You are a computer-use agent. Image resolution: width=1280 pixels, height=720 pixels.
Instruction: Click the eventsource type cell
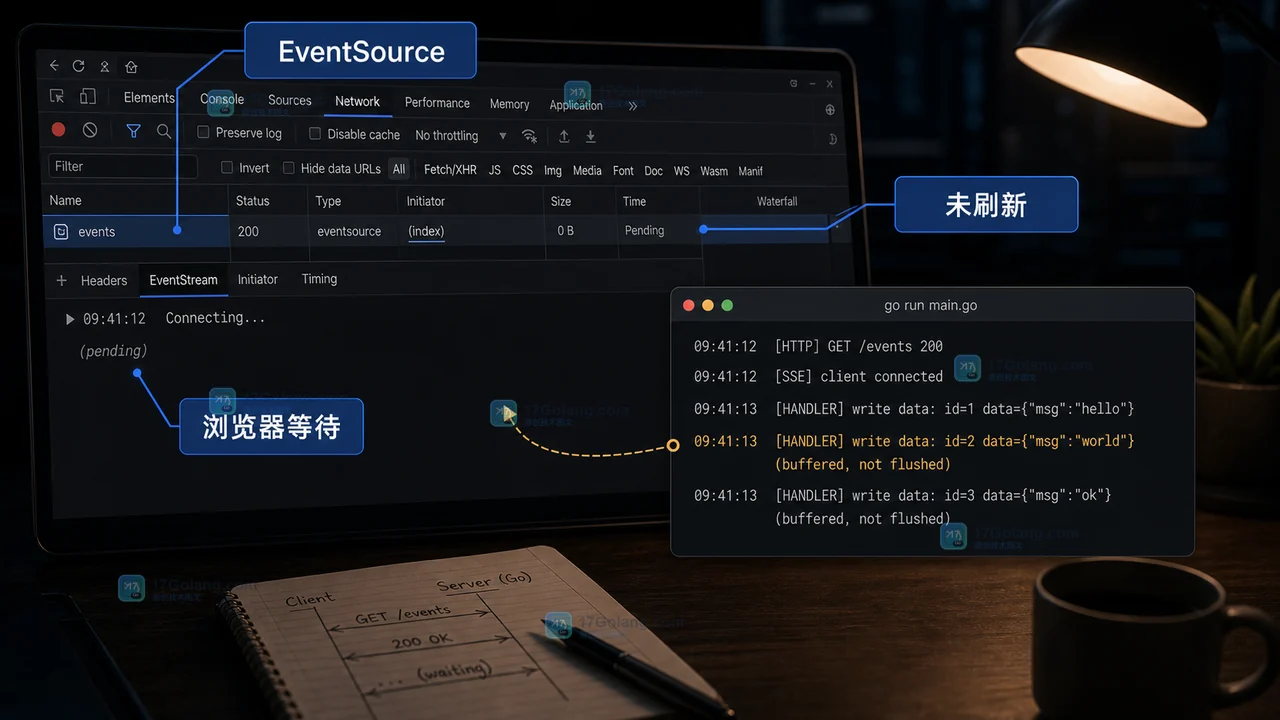point(349,231)
